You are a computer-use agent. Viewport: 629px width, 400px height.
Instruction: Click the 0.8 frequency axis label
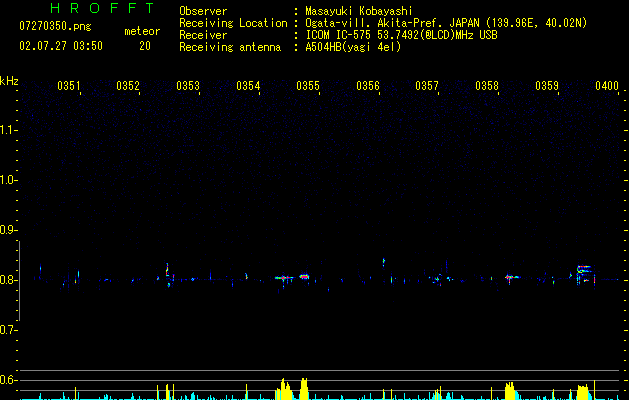tap(8, 280)
